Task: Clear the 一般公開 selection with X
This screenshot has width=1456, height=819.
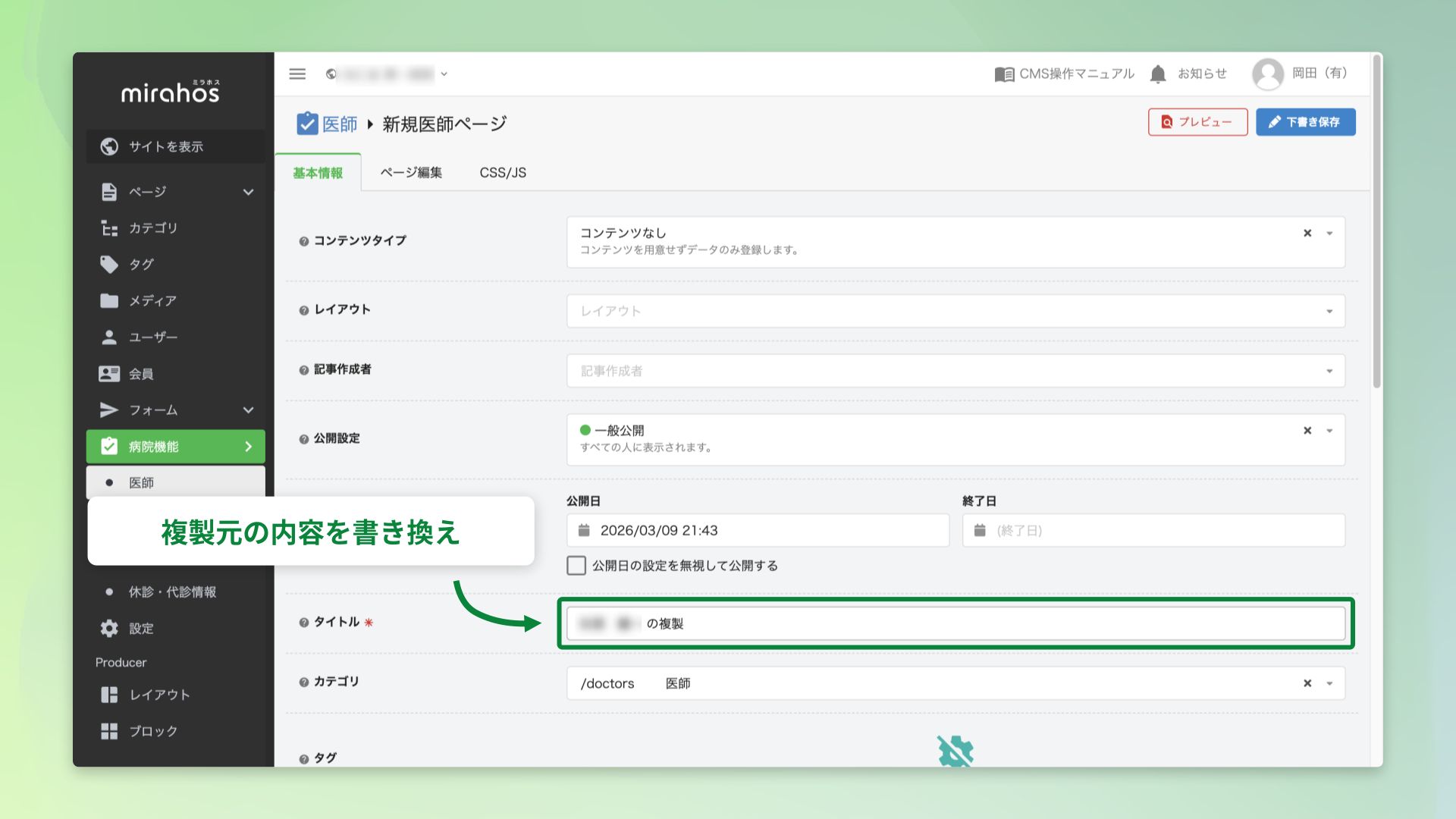Action: point(1307,431)
